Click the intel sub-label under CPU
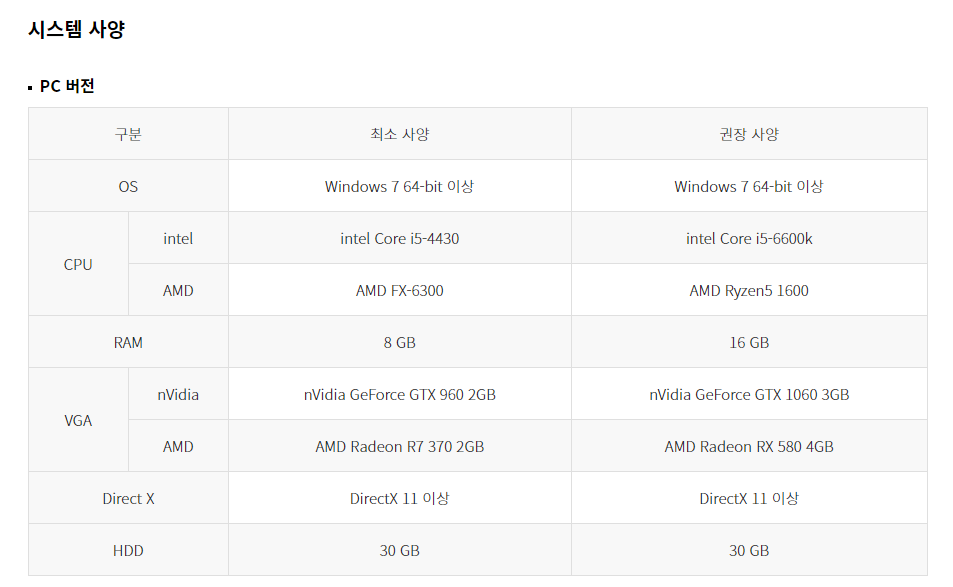Image resolution: width=953 pixels, height=587 pixels. (178, 238)
